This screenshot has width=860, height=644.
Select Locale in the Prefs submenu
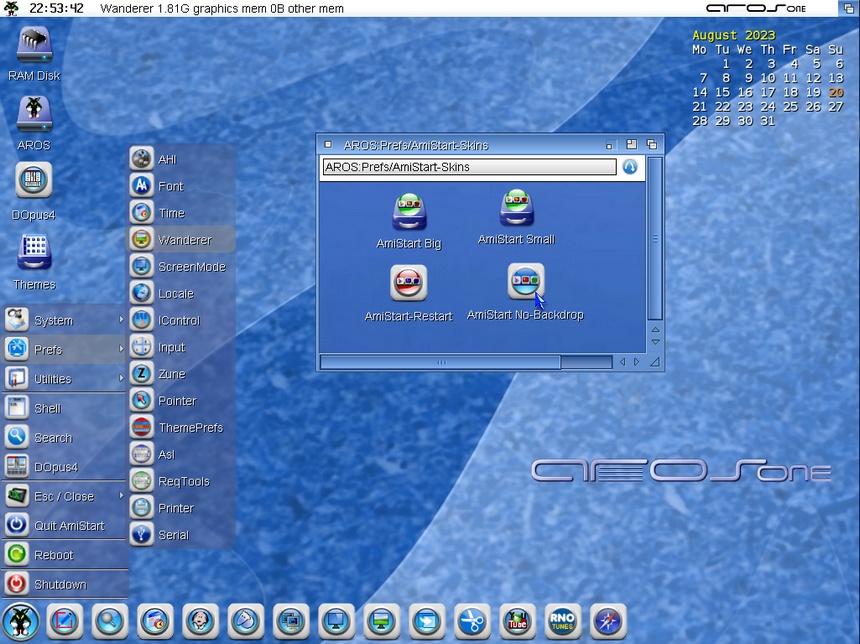176,294
